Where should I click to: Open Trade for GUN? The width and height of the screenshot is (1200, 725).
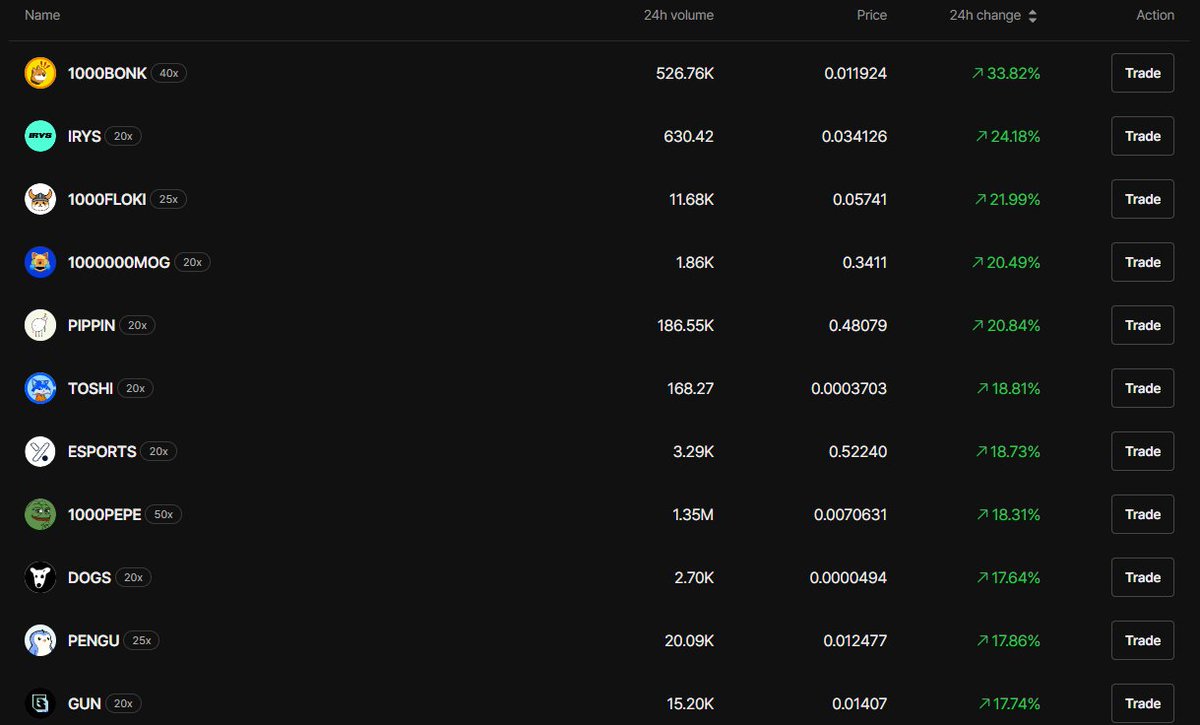(x=1143, y=703)
